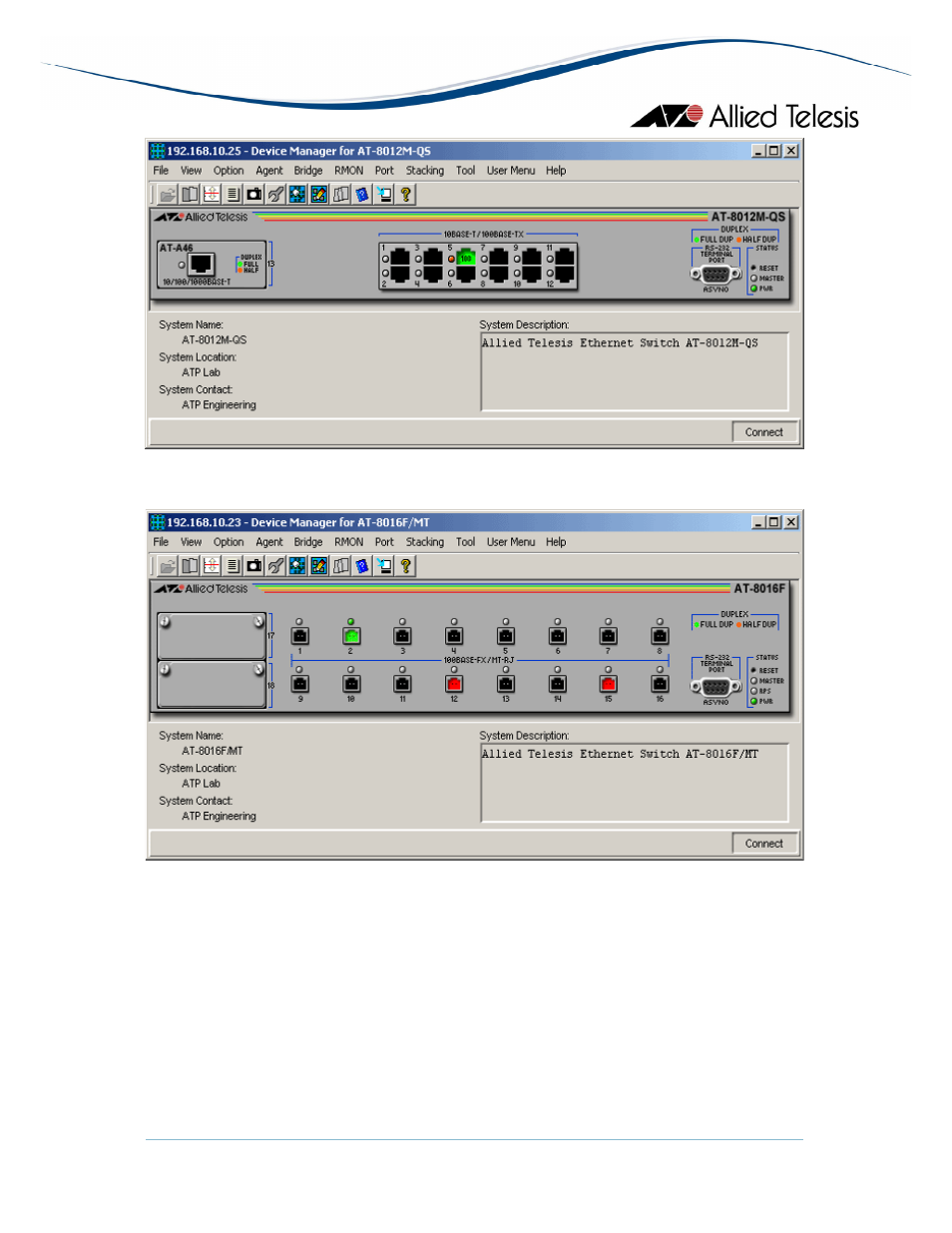952x1233 pixels.
Task: Open Help menu in AT-8016F/MT window
Action: 556,542
